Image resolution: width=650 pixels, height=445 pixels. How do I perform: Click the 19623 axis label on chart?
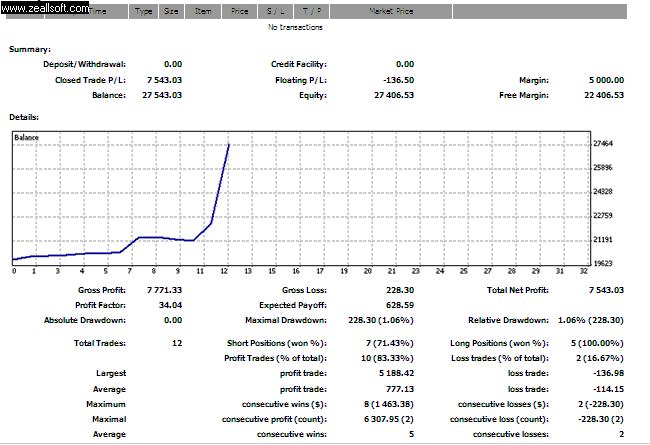(x=603, y=263)
